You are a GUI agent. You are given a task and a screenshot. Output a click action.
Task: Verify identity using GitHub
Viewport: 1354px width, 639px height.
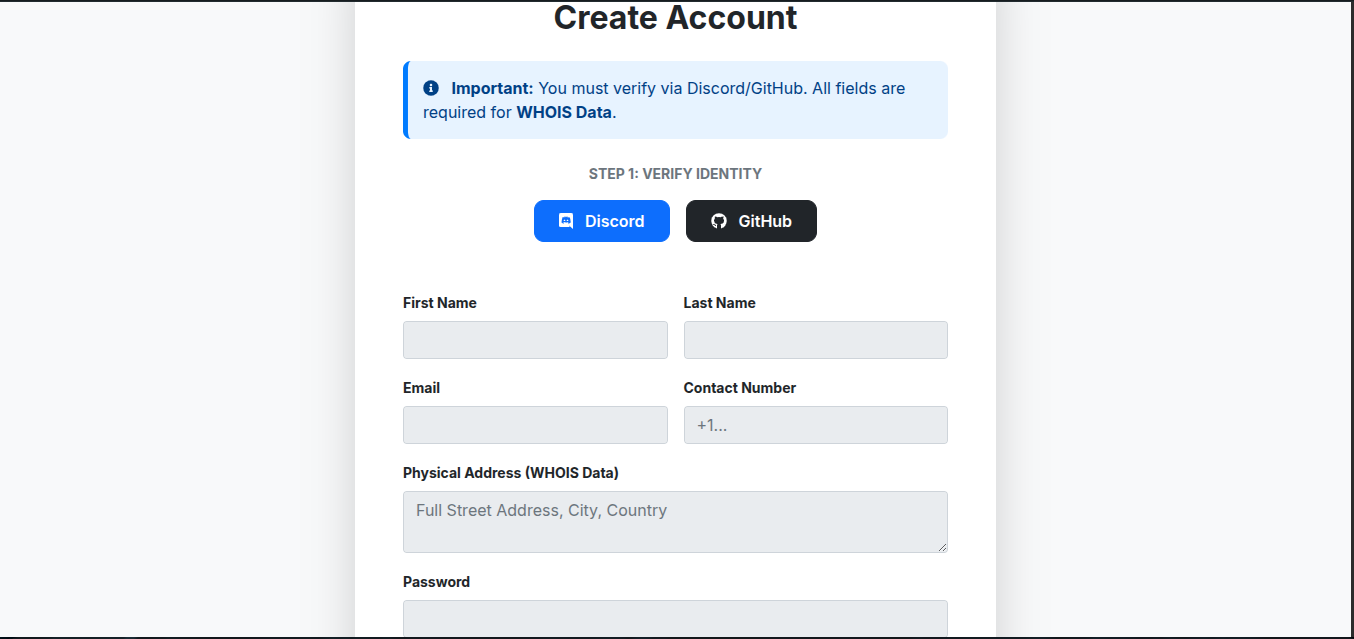coord(751,220)
